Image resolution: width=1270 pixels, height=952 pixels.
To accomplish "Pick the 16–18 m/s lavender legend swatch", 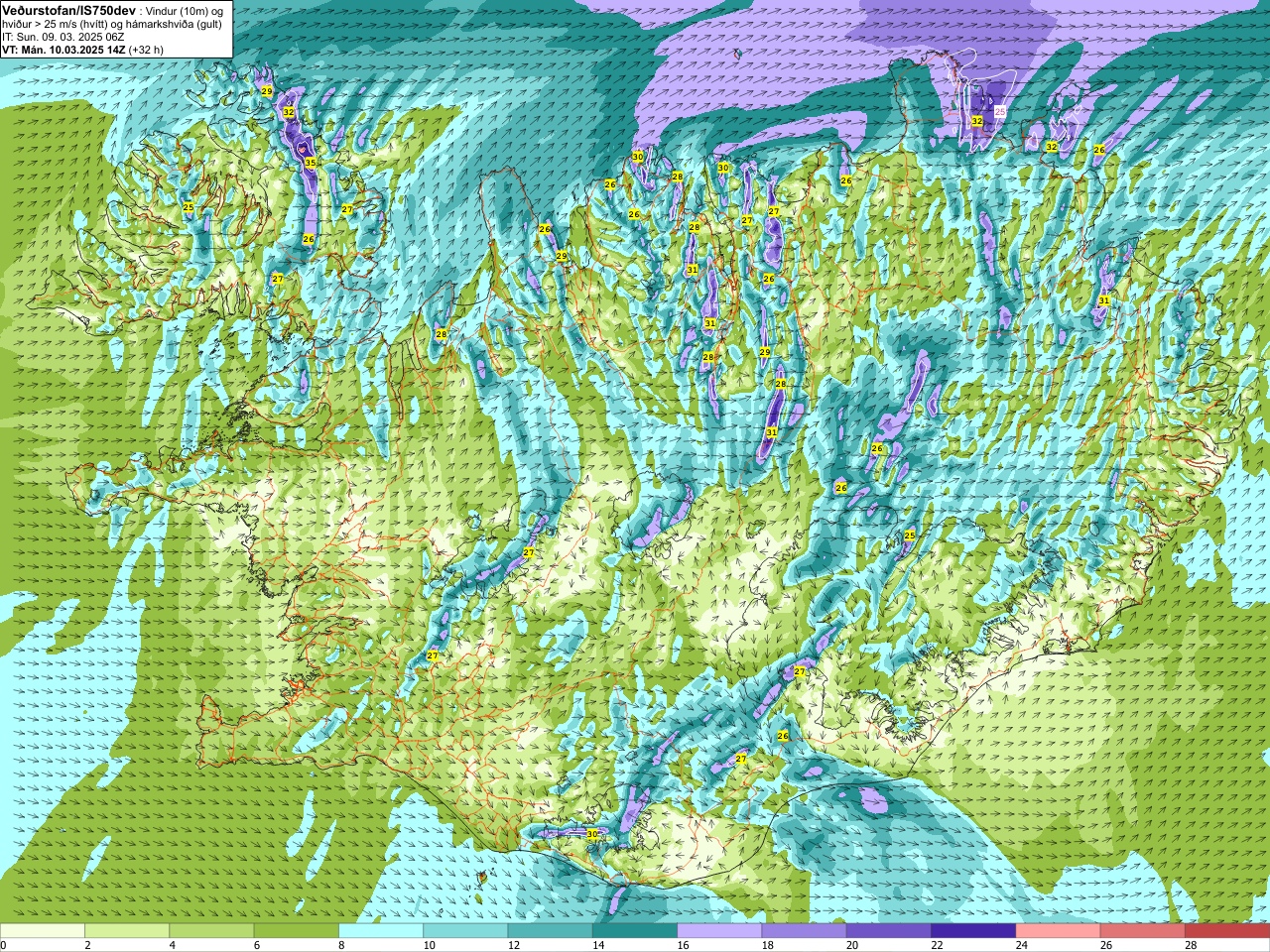I will click(x=719, y=931).
